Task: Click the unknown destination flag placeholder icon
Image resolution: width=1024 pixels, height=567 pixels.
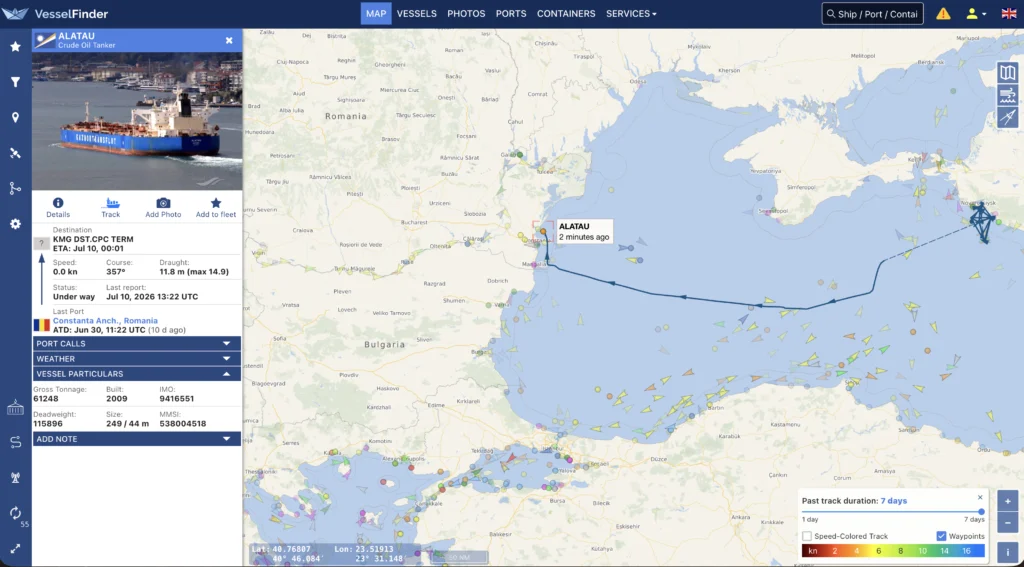Action: (41, 244)
